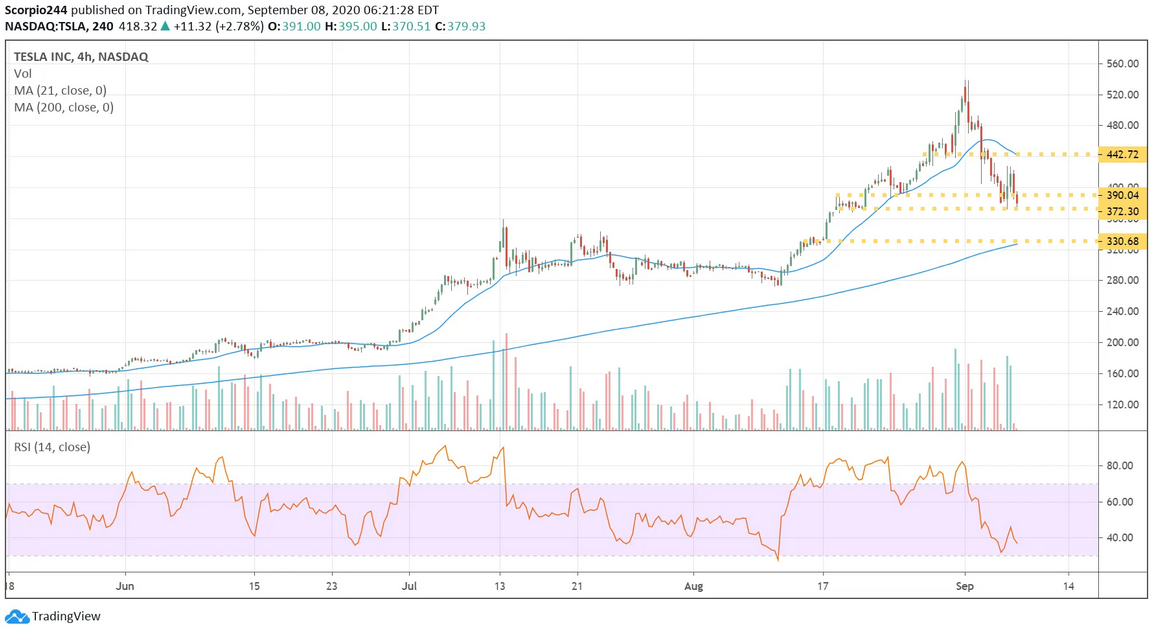The width and height of the screenshot is (1153, 627).
Task: Select the MA (200, close, 0) legend
Action: click(64, 107)
